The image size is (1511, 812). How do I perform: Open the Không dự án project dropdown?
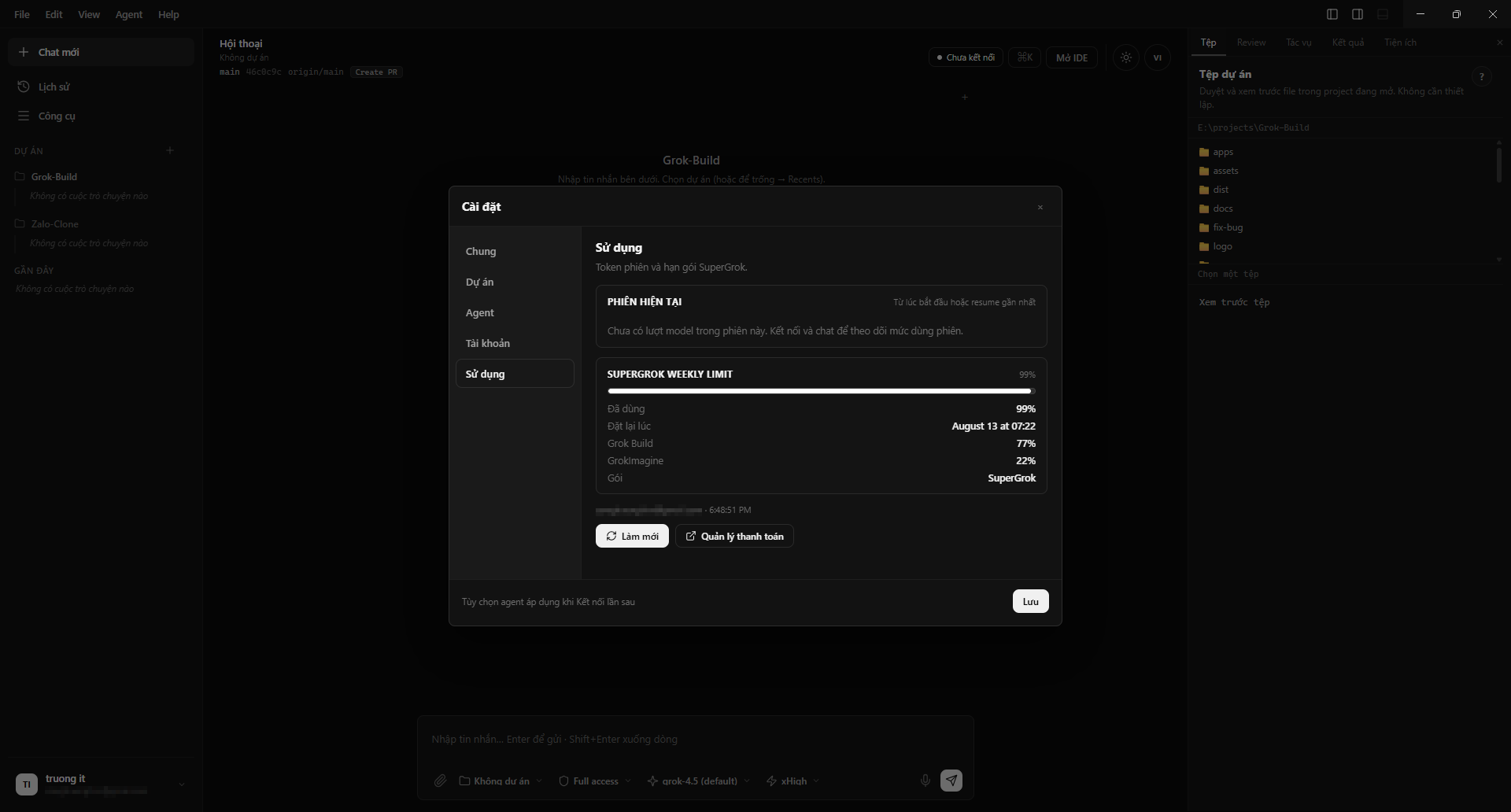[x=501, y=781]
